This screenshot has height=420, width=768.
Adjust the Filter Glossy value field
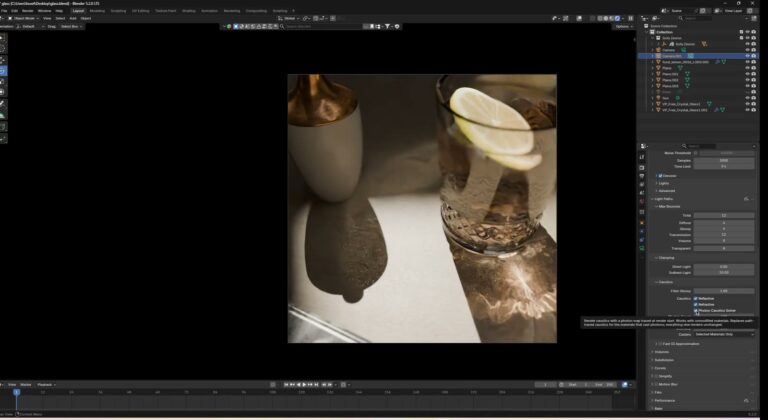tap(724, 291)
